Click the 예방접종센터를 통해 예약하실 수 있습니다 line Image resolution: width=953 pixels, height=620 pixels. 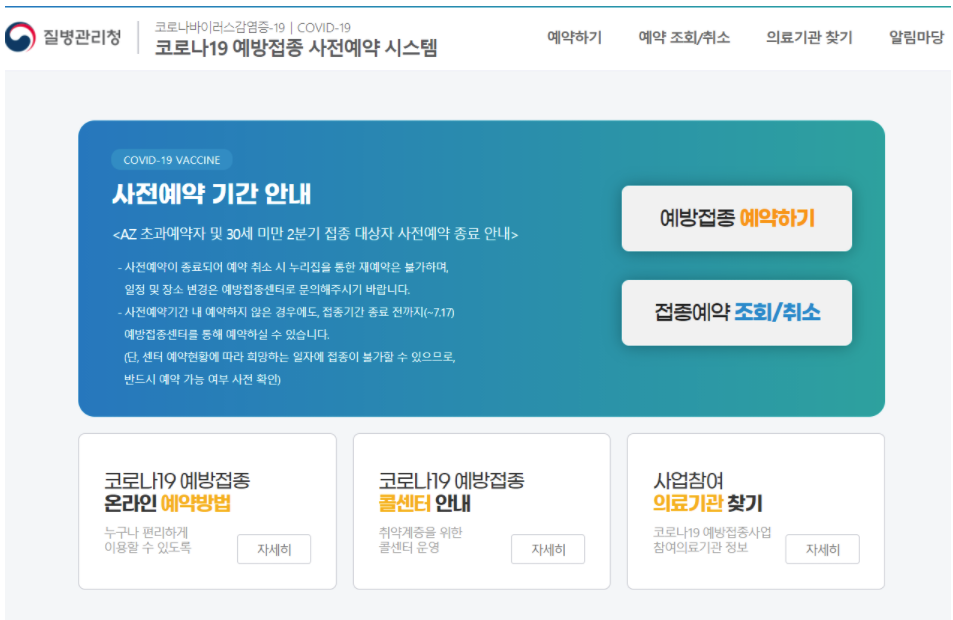pos(227,334)
